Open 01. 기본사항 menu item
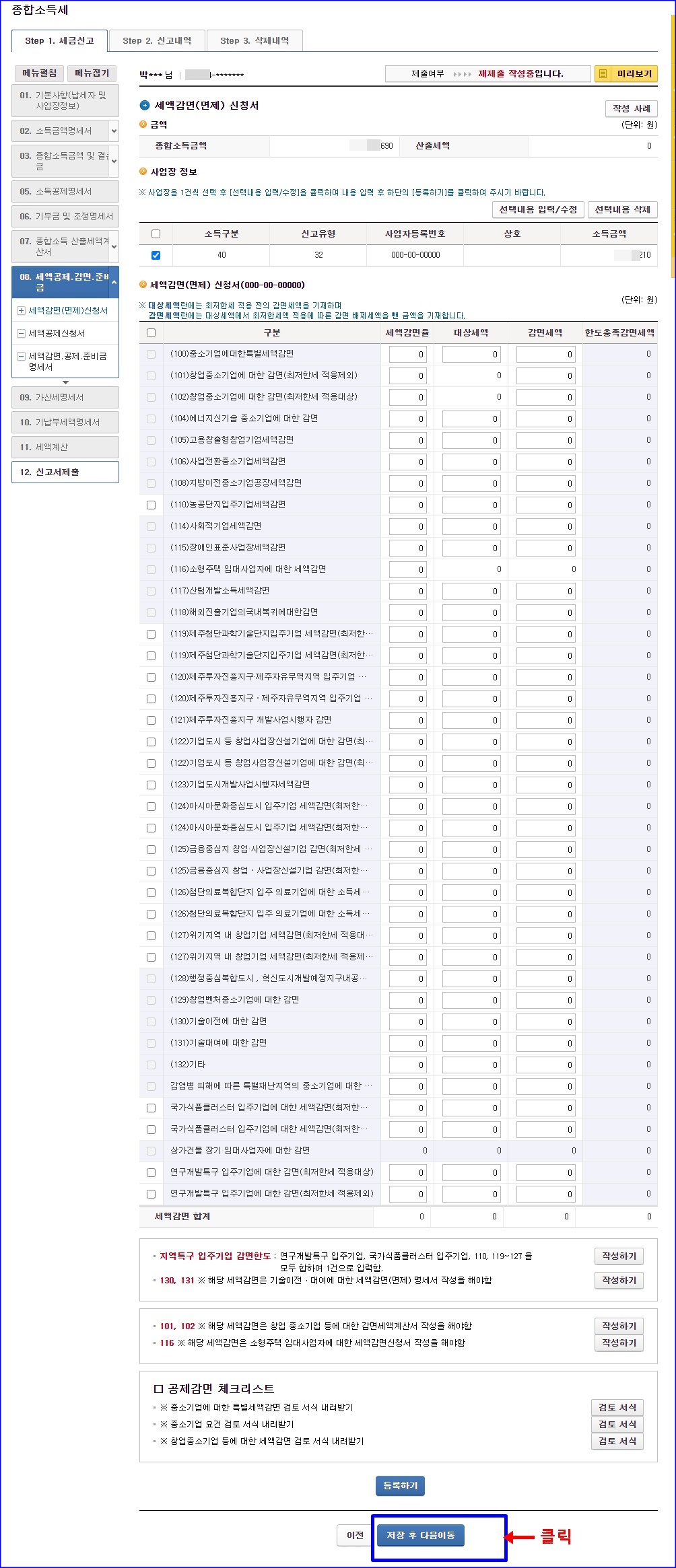The width and height of the screenshot is (676, 1568). [65, 100]
